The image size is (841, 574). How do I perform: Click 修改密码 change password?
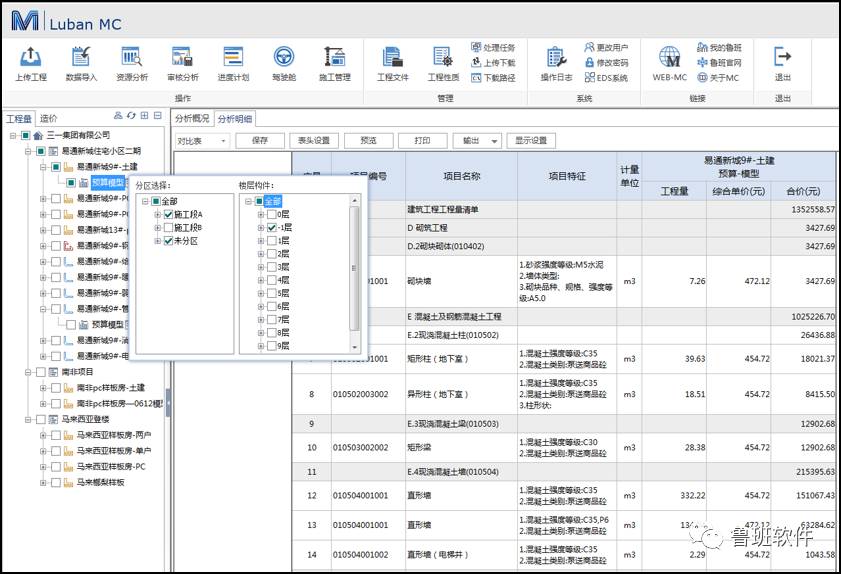(x=606, y=63)
